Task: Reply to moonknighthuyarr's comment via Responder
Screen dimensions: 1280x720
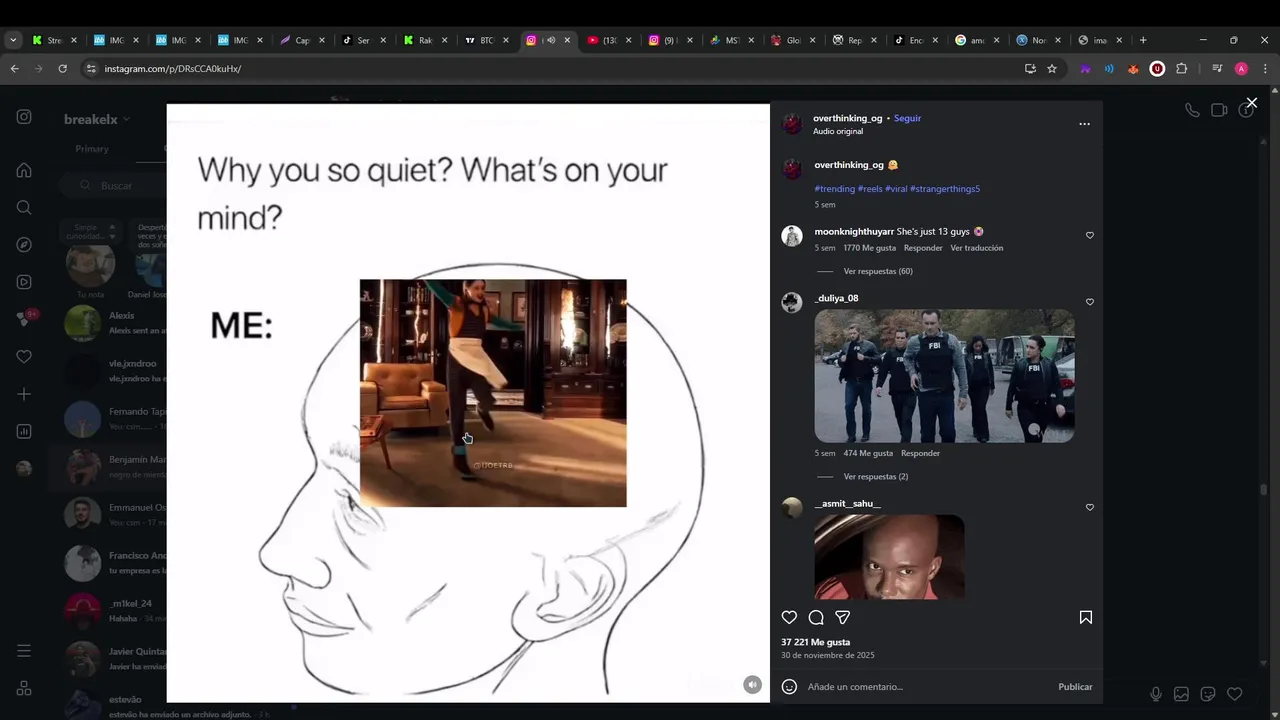Action: click(x=923, y=248)
